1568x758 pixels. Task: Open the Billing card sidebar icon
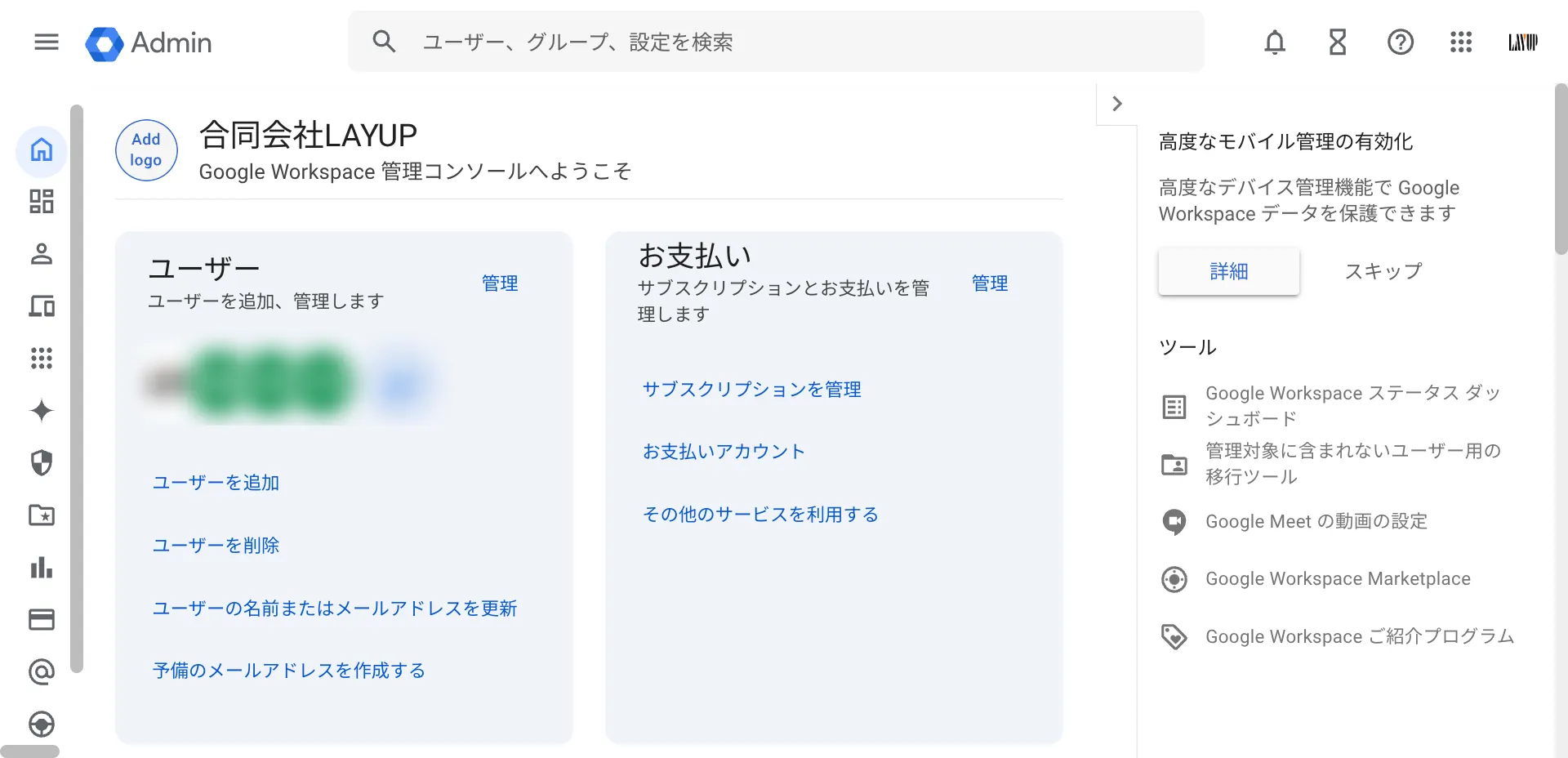(42, 619)
